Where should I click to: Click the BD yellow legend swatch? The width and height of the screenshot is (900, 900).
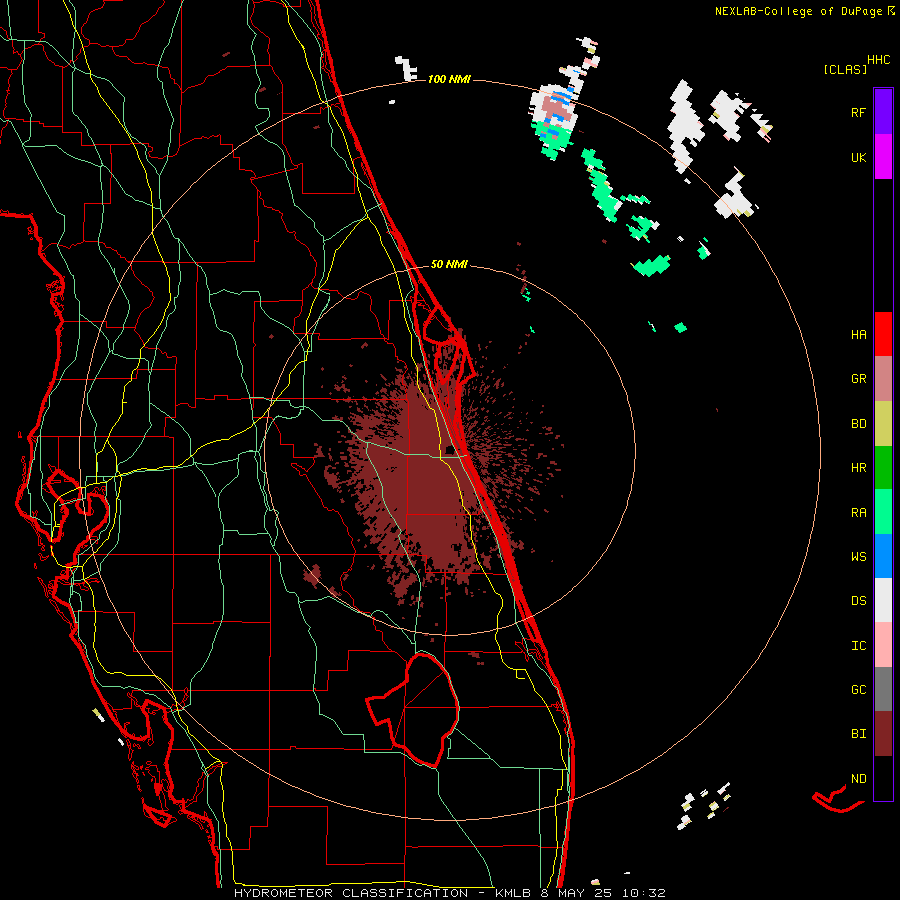pyautogui.click(x=883, y=424)
